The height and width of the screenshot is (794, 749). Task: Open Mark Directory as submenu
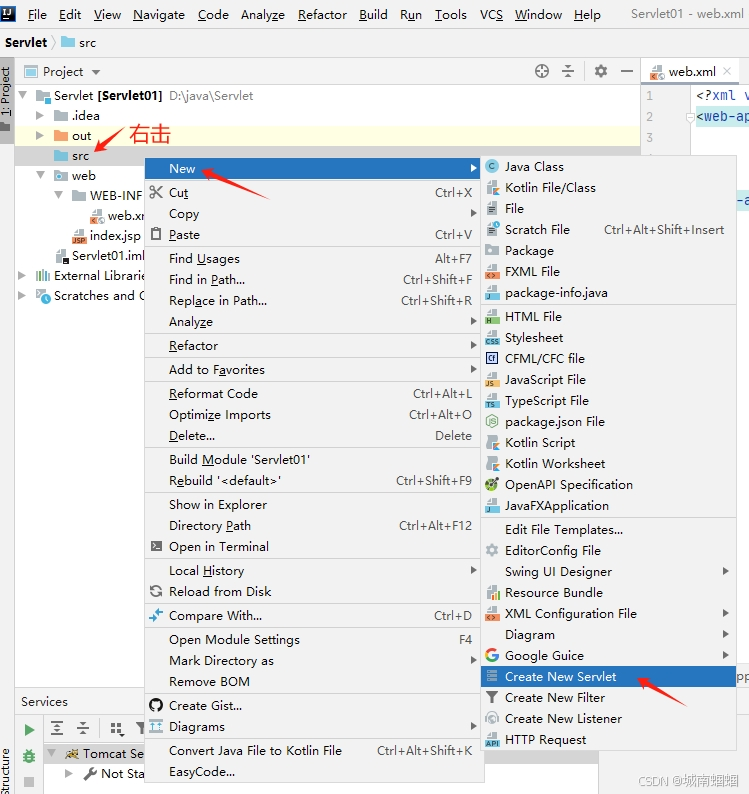(312, 661)
